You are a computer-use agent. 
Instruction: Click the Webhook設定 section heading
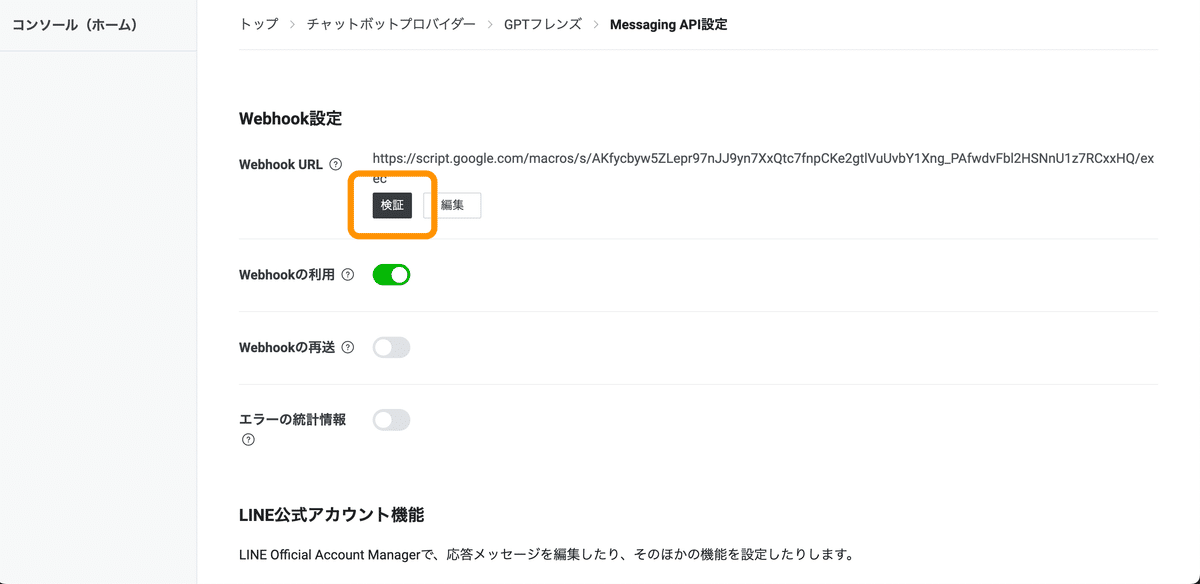click(290, 119)
